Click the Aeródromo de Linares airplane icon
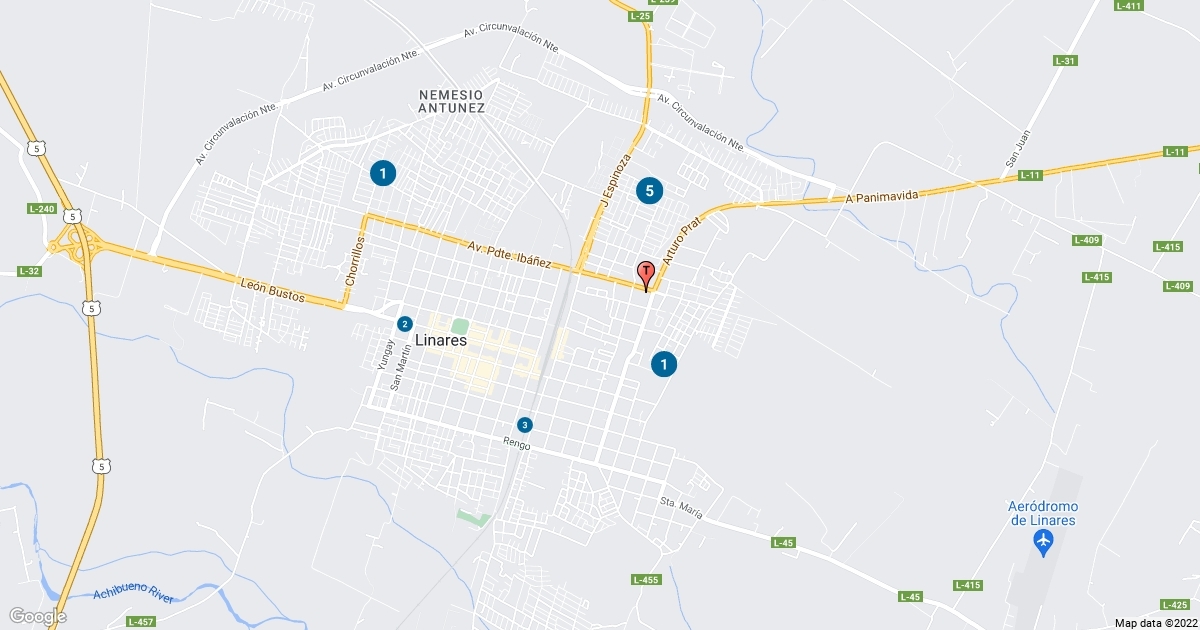The width and height of the screenshot is (1200, 630). (x=1044, y=543)
